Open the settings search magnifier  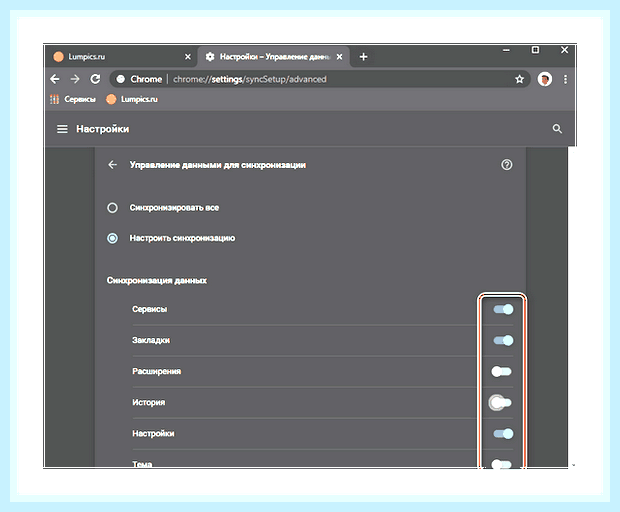[x=557, y=129]
